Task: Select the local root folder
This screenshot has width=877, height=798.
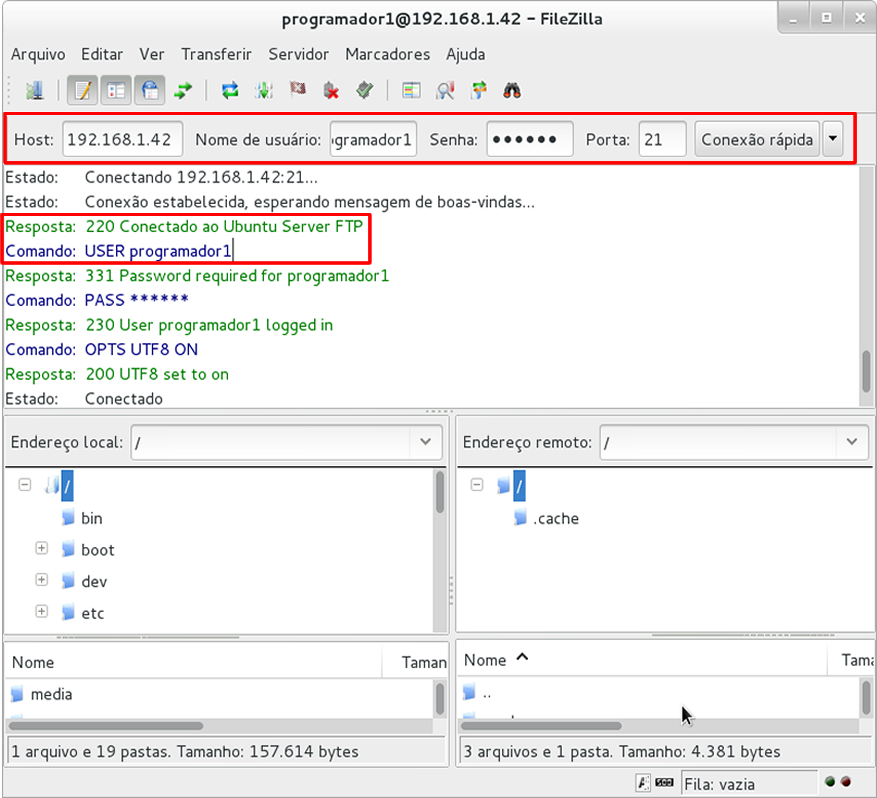Action: (67, 486)
